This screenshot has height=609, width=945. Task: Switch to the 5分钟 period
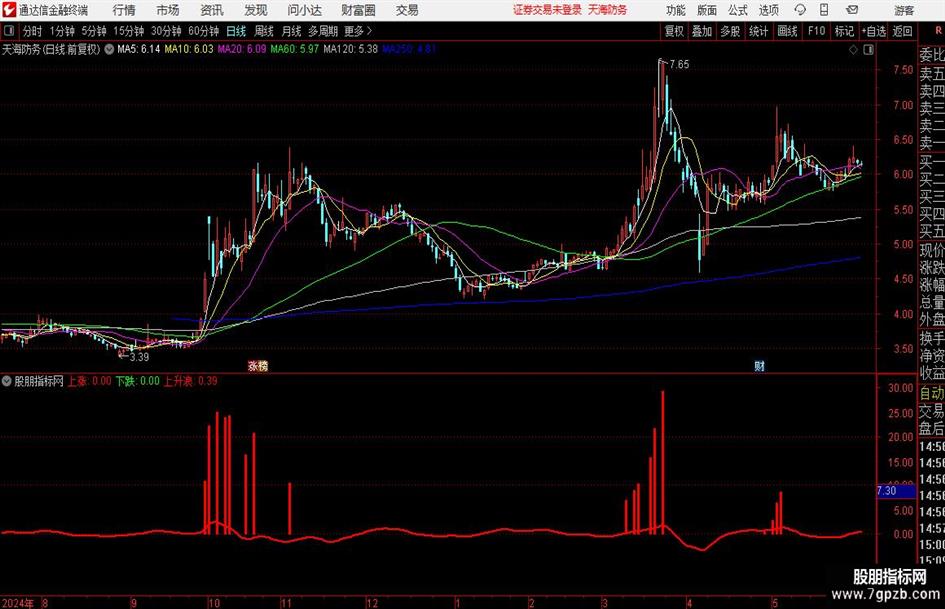(x=93, y=31)
